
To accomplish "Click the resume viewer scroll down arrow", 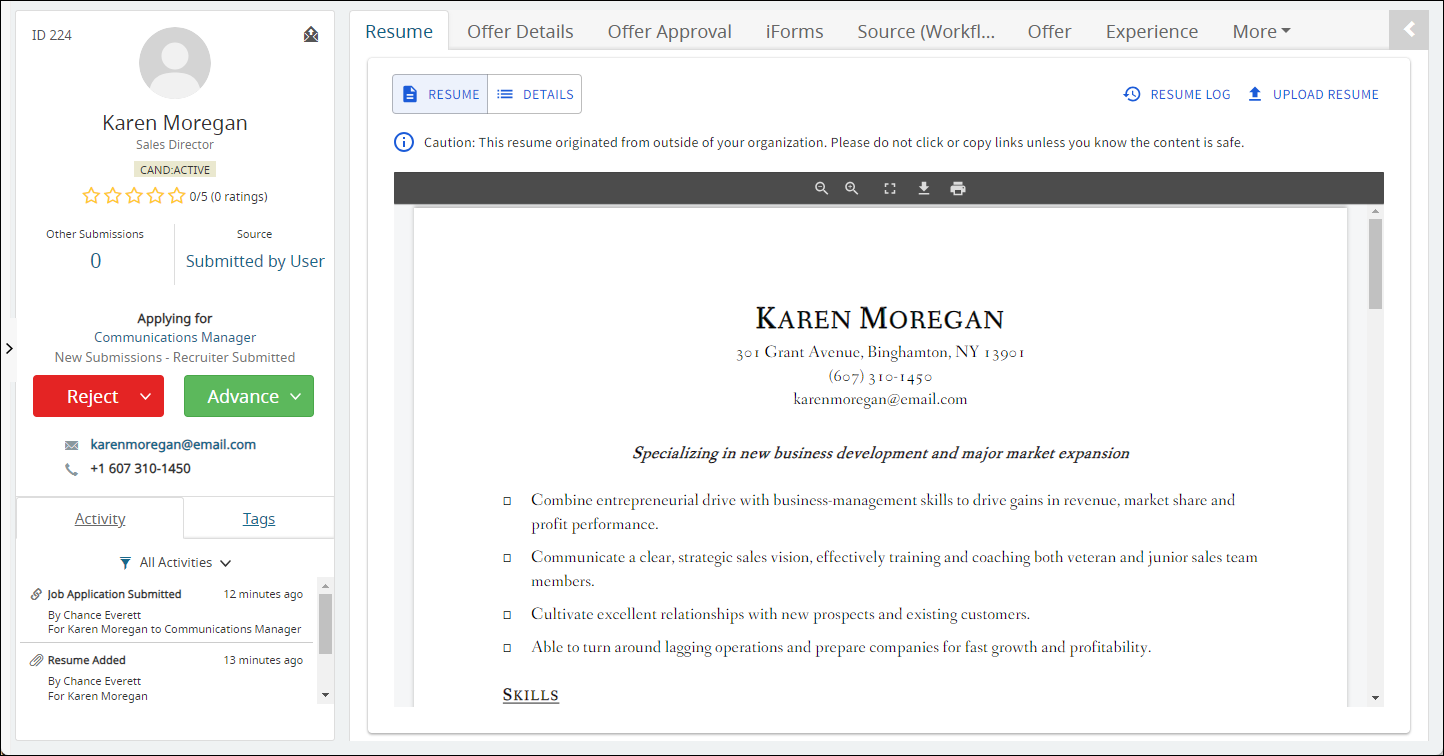I will [1375, 697].
